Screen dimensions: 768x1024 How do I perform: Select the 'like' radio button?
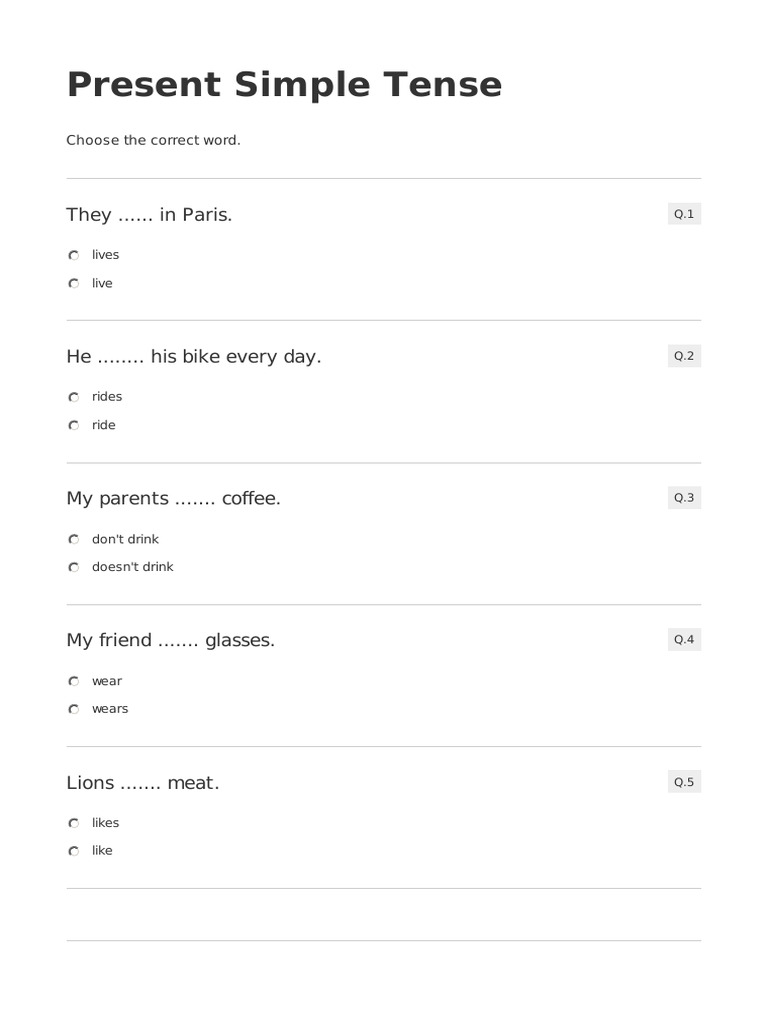point(74,851)
